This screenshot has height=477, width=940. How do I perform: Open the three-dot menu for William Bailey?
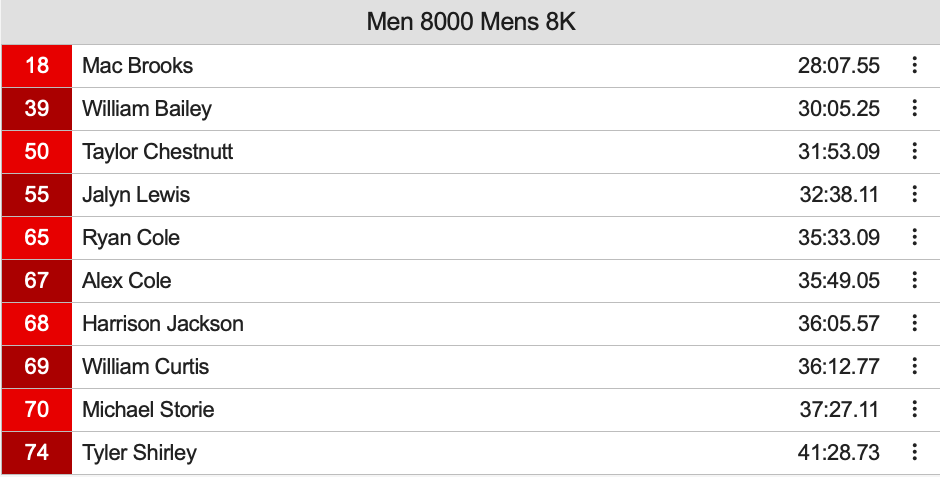tap(914, 109)
